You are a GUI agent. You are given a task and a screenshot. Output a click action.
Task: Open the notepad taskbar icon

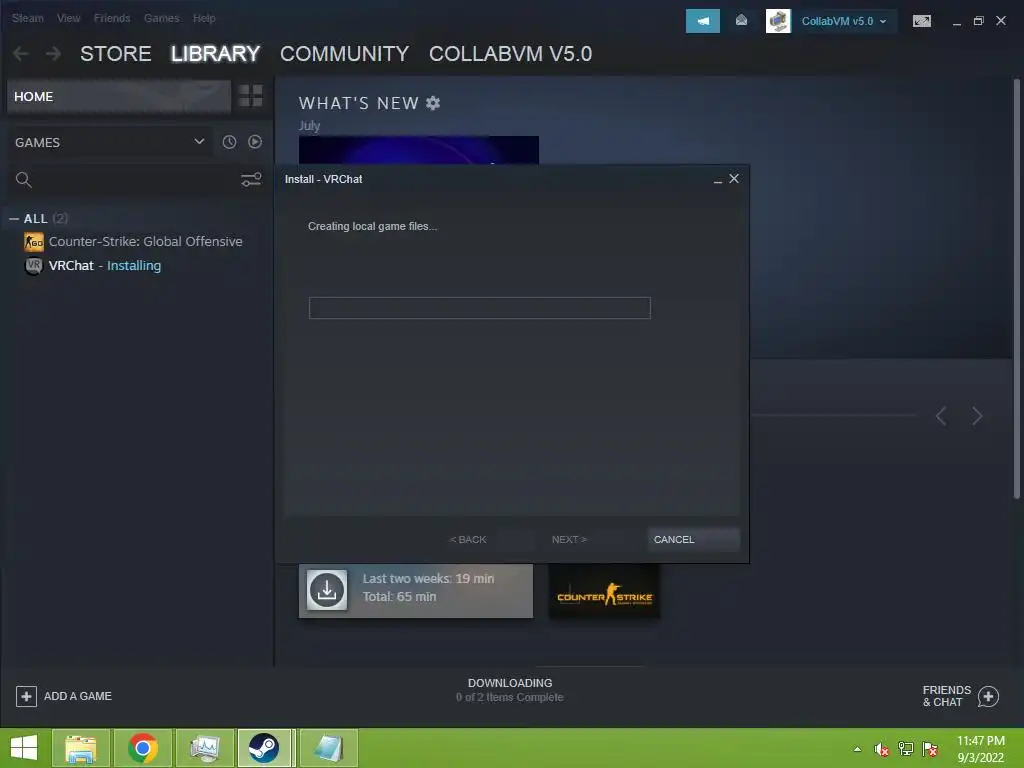pos(328,748)
